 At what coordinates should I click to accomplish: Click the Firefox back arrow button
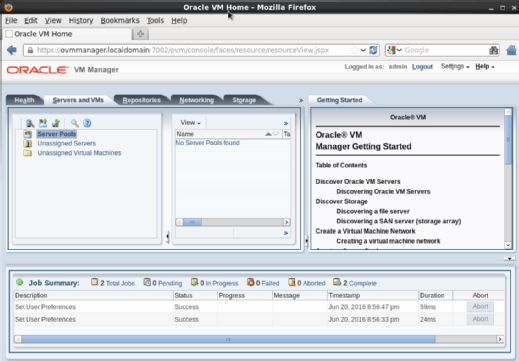(12, 50)
